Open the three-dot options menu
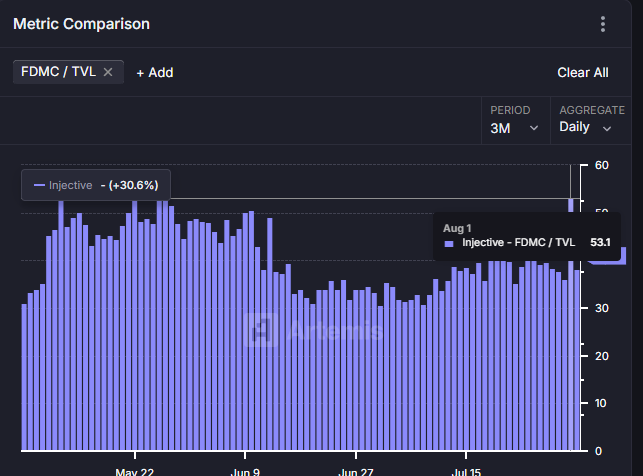Image resolution: width=643 pixels, height=476 pixels. (602, 24)
